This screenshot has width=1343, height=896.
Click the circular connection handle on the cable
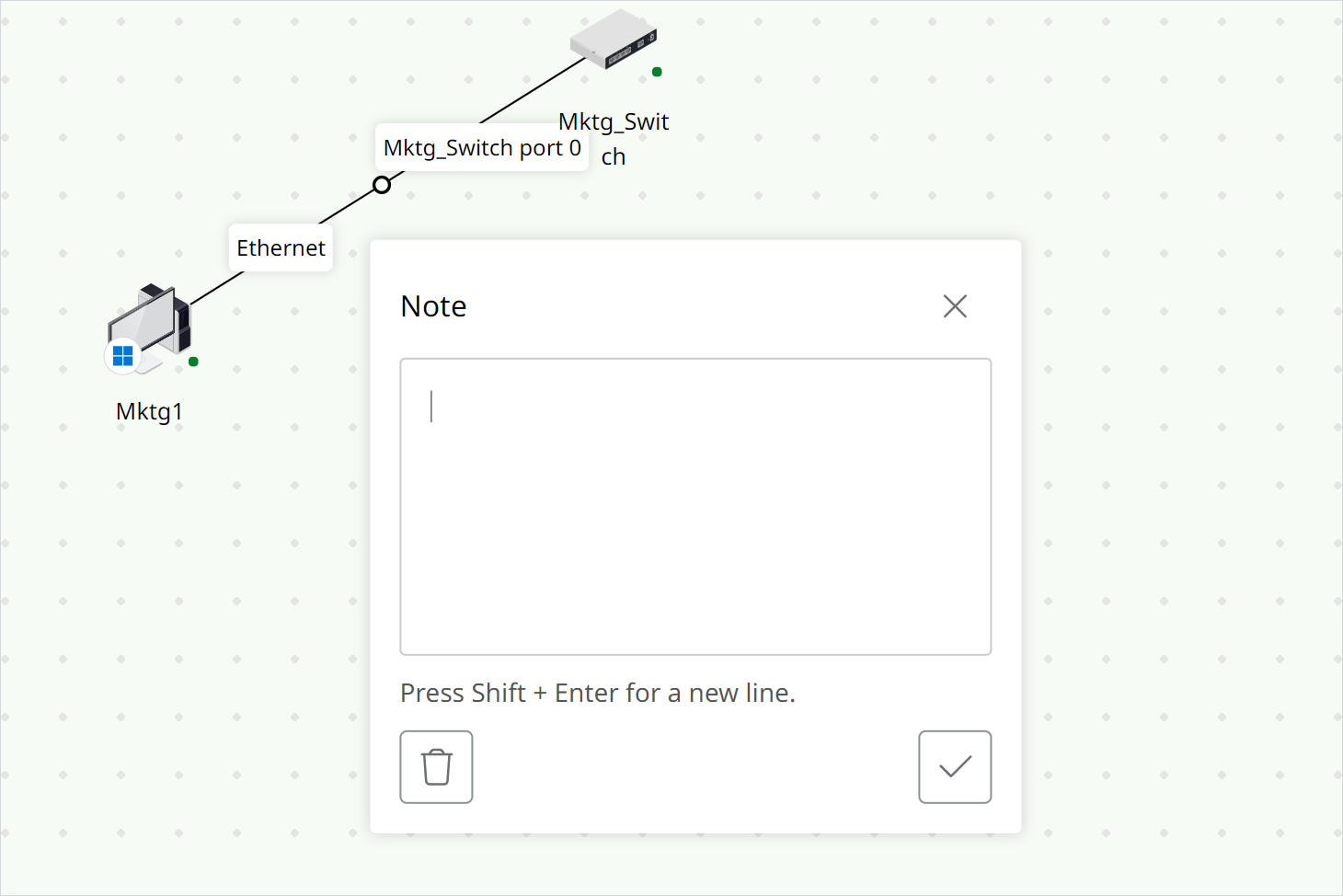[382, 185]
